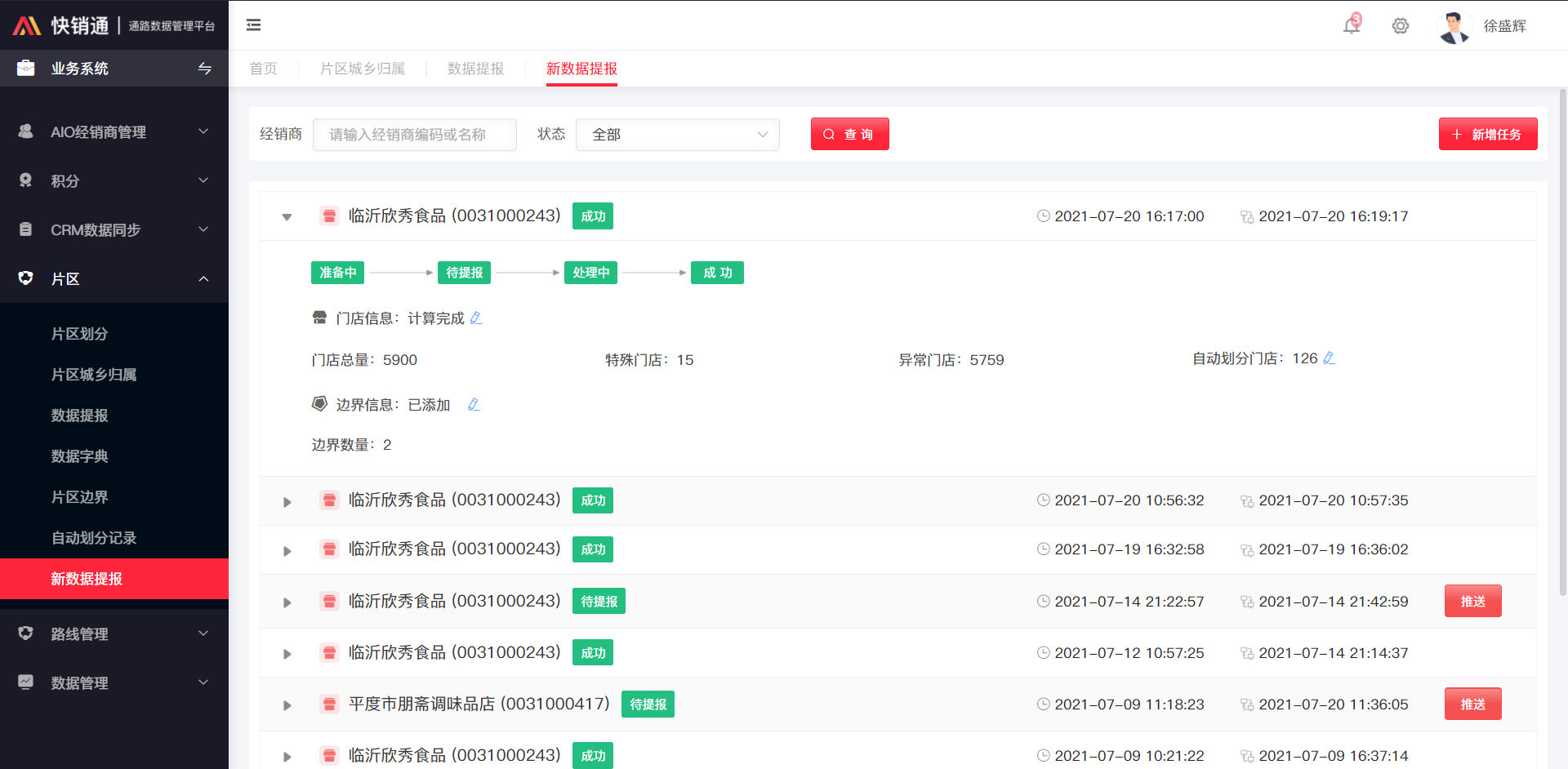Expand the 2021-07-19 16:32:58 task row
The height and width of the screenshot is (769, 1568).
point(287,551)
